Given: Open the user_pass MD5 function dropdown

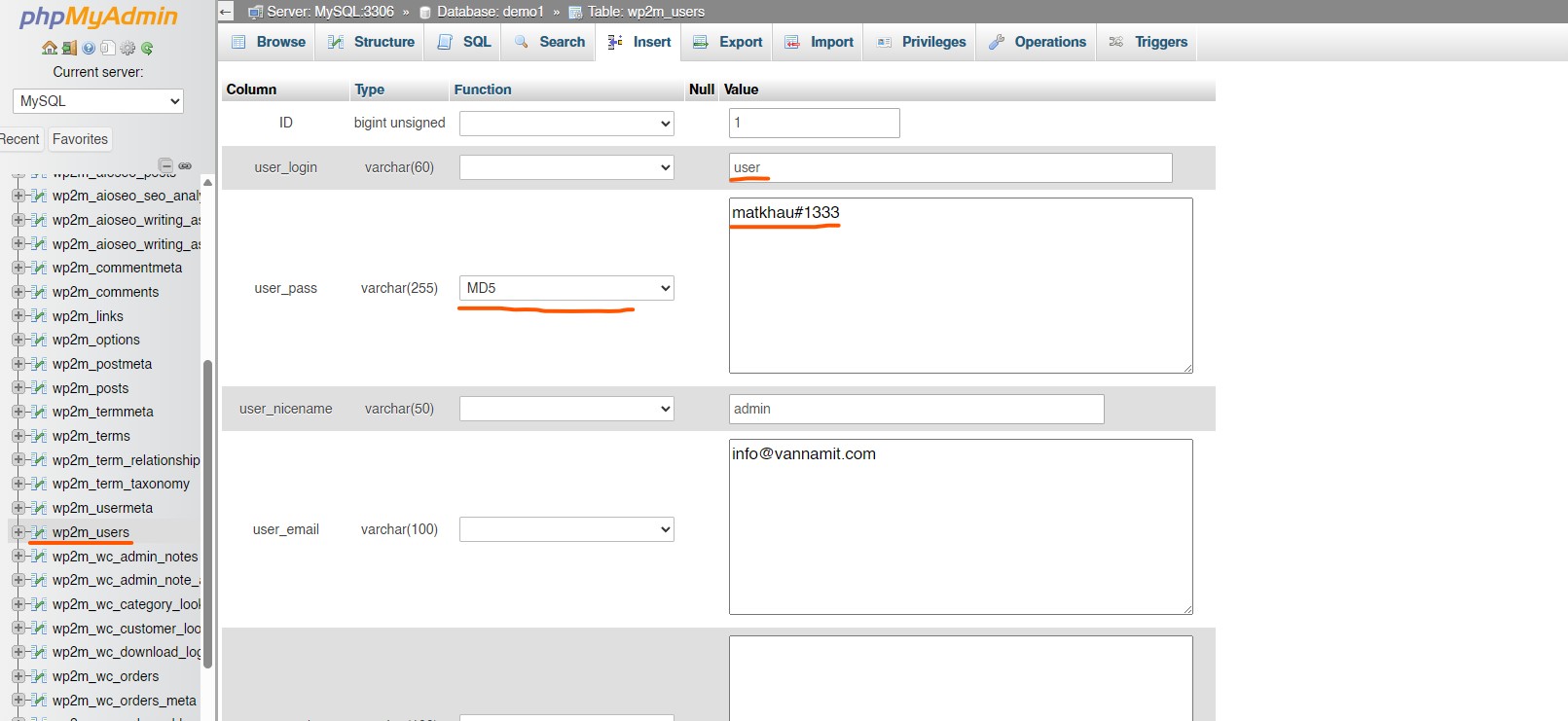Looking at the screenshot, I should point(566,288).
